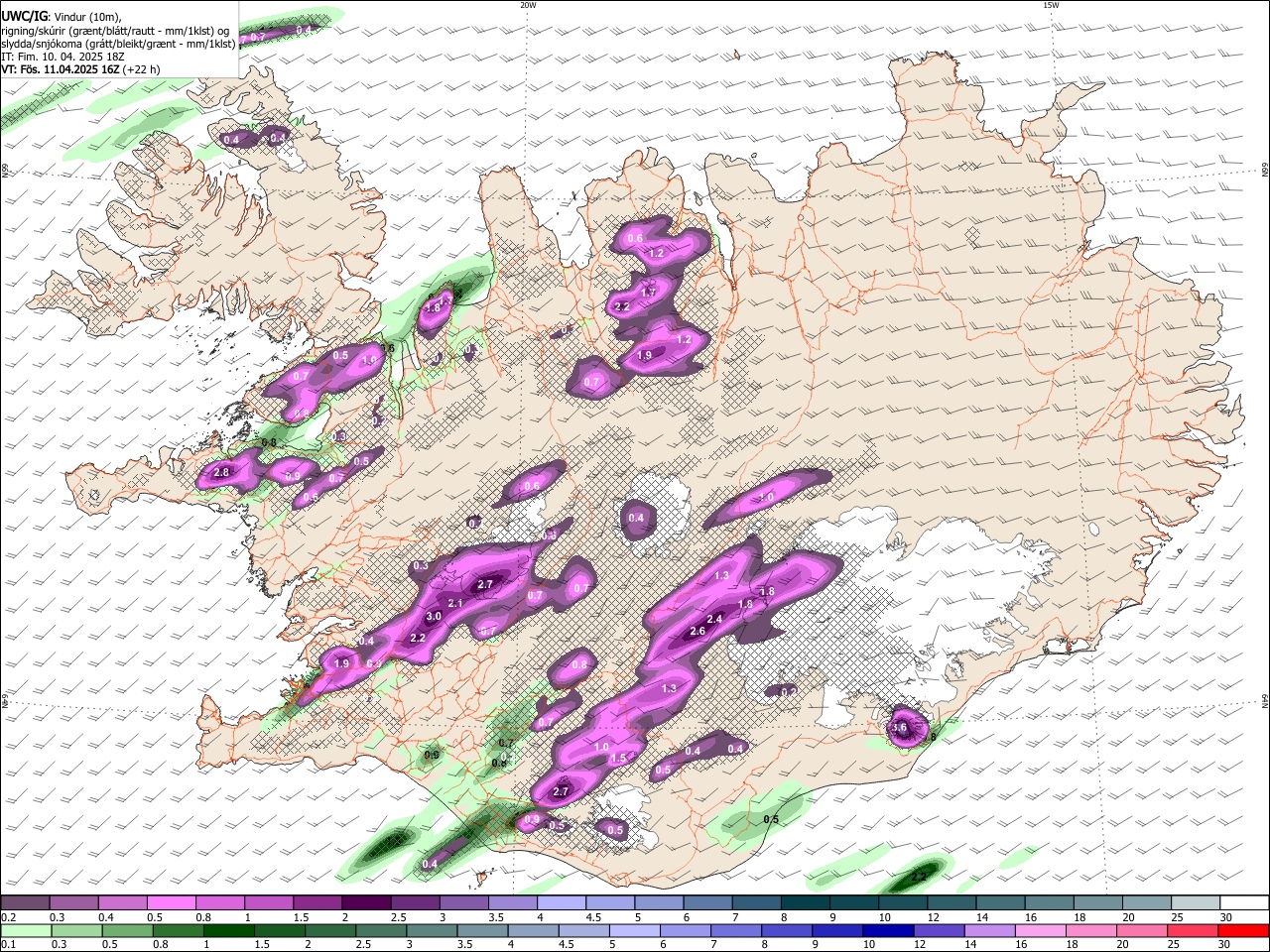The image size is (1270, 952).
Task: Pick the light grey snow swatch from 25 to 30
Action: click(1196, 902)
